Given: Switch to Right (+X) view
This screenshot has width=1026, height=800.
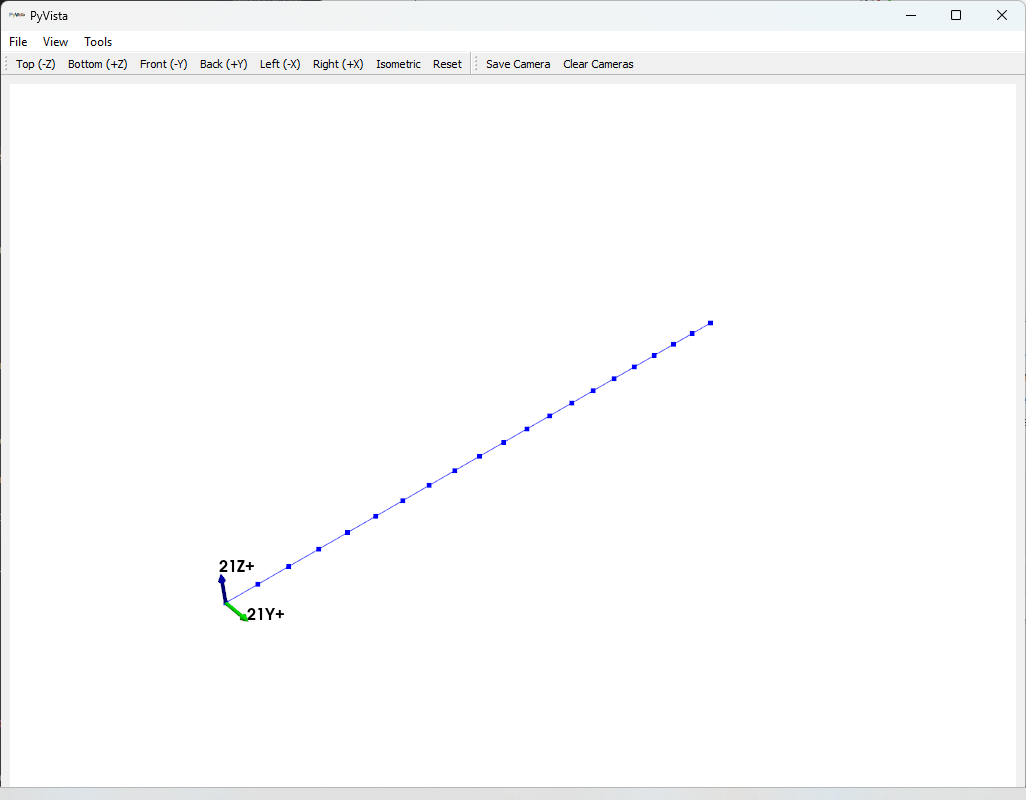Looking at the screenshot, I should (337, 63).
